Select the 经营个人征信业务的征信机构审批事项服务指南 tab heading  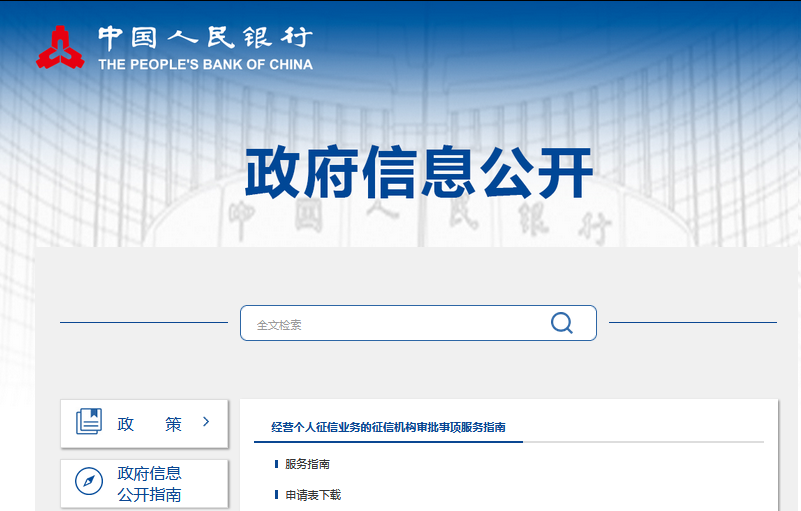pyautogui.click(x=388, y=427)
